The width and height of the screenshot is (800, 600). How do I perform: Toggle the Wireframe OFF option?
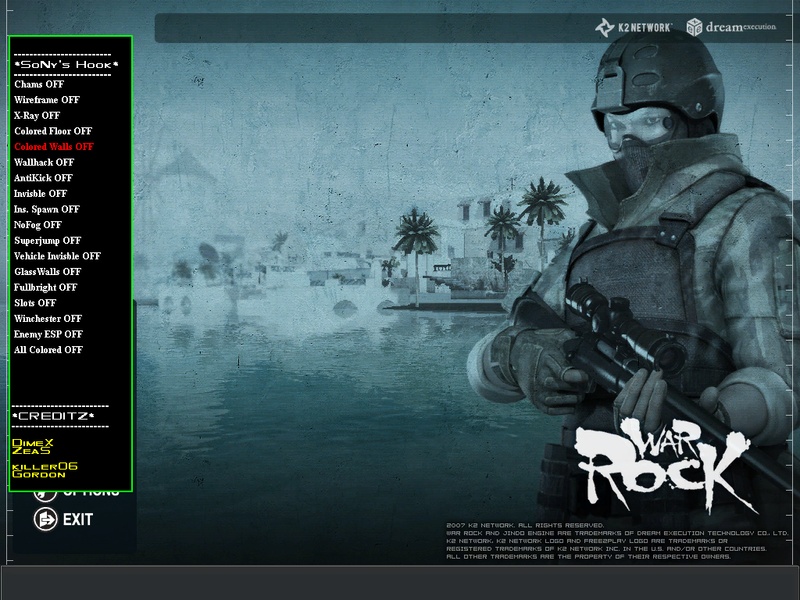coord(47,100)
